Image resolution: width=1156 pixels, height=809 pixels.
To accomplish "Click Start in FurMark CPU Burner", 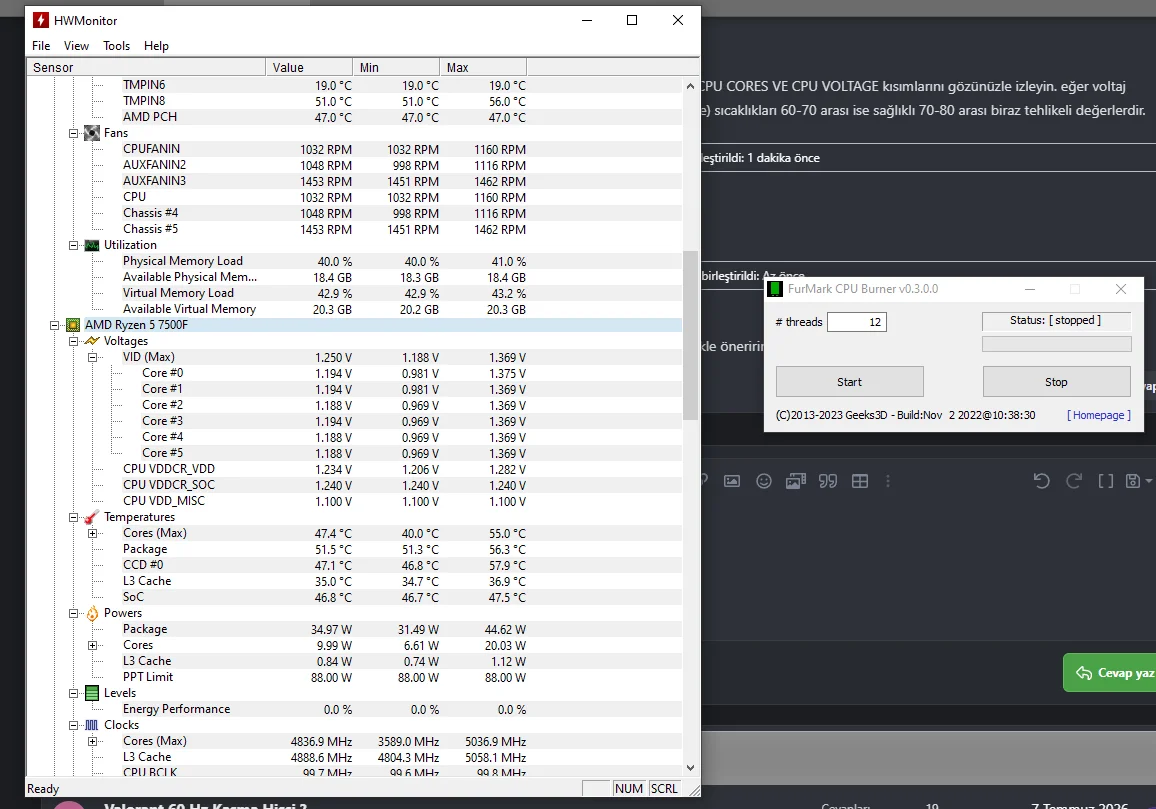I will (x=849, y=382).
